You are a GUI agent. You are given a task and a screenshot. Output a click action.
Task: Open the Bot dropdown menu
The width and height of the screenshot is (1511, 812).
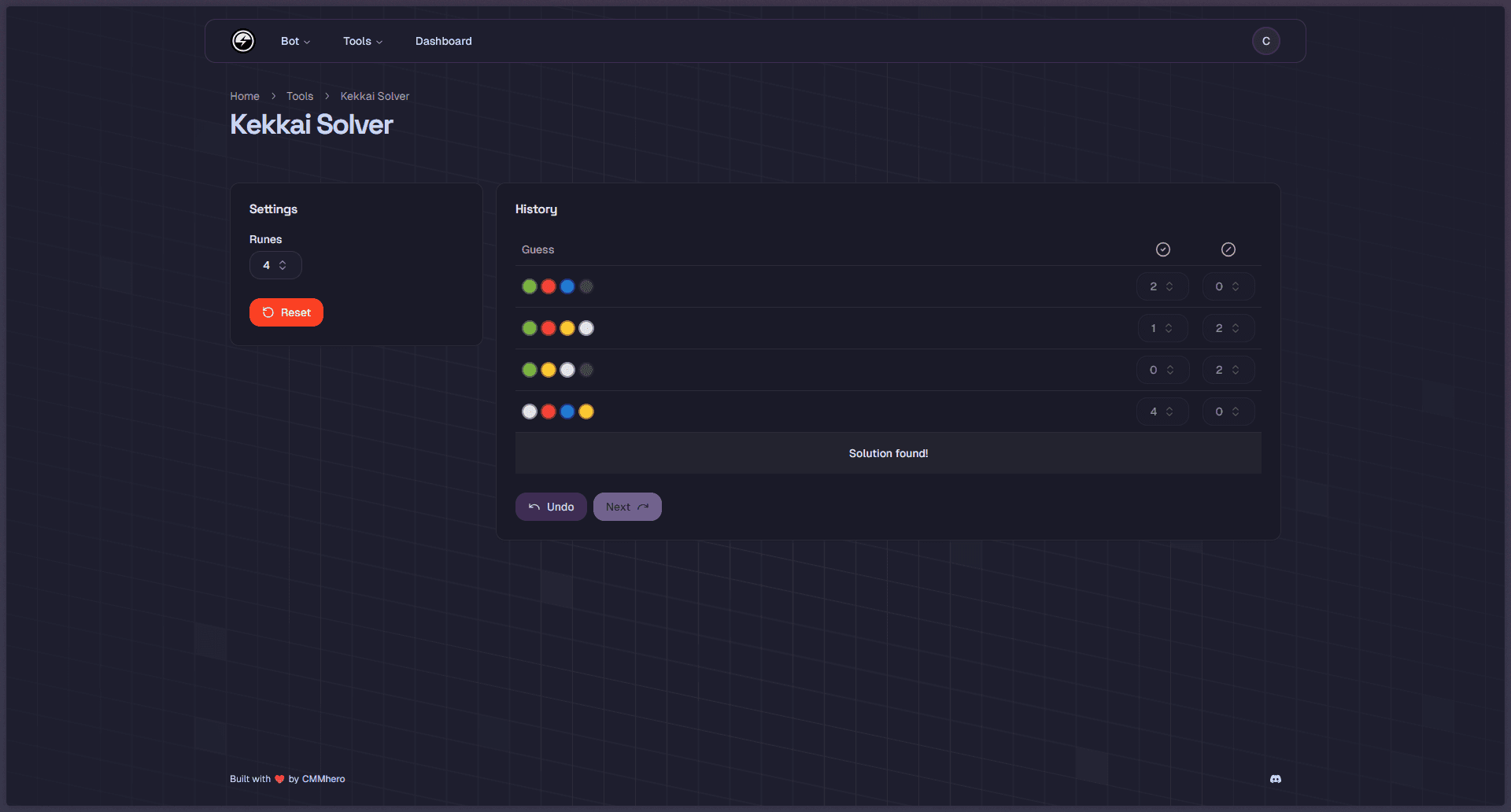click(x=295, y=41)
